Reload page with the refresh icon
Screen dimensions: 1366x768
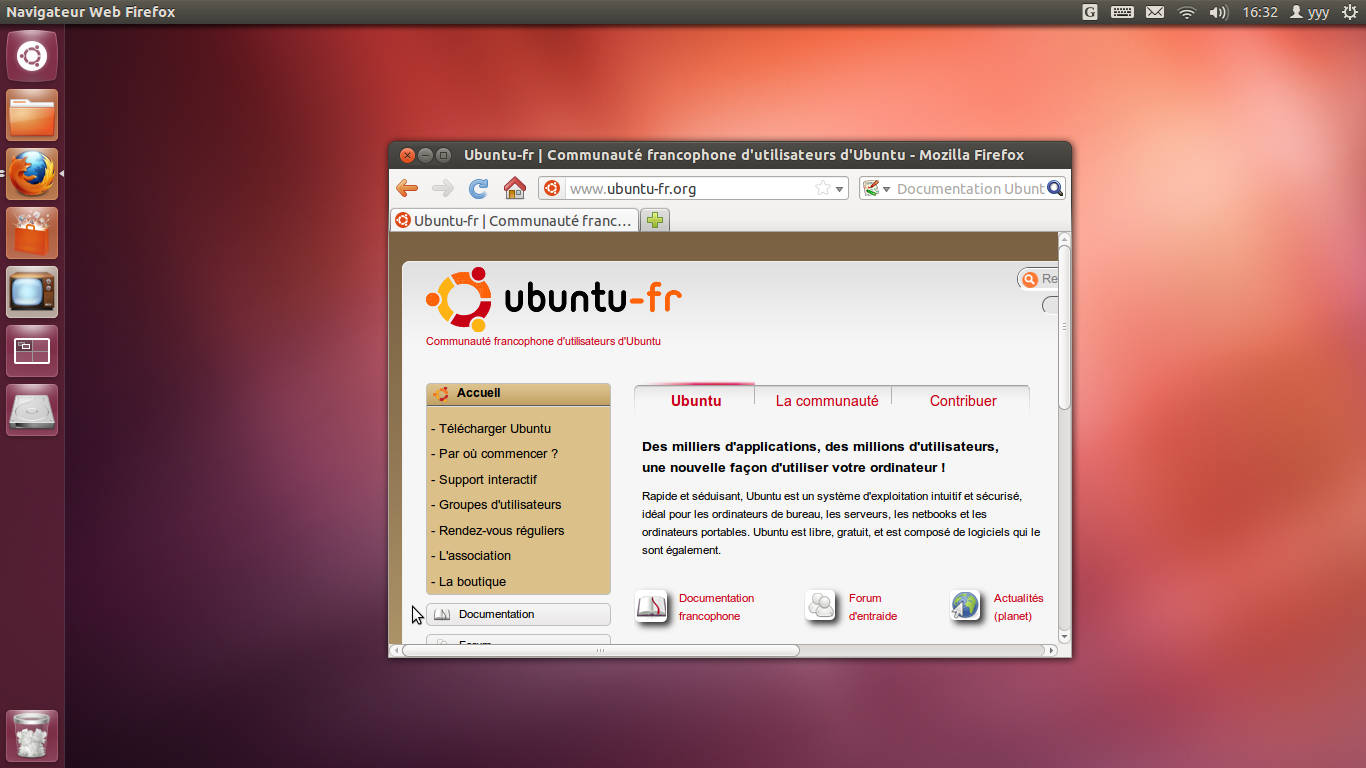[479, 188]
